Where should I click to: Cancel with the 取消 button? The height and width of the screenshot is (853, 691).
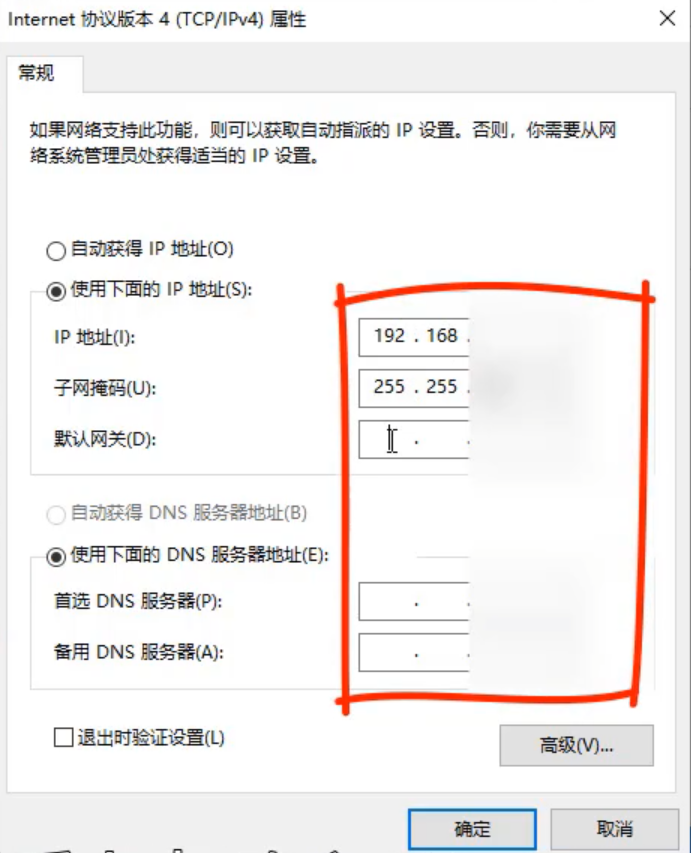[x=614, y=829]
